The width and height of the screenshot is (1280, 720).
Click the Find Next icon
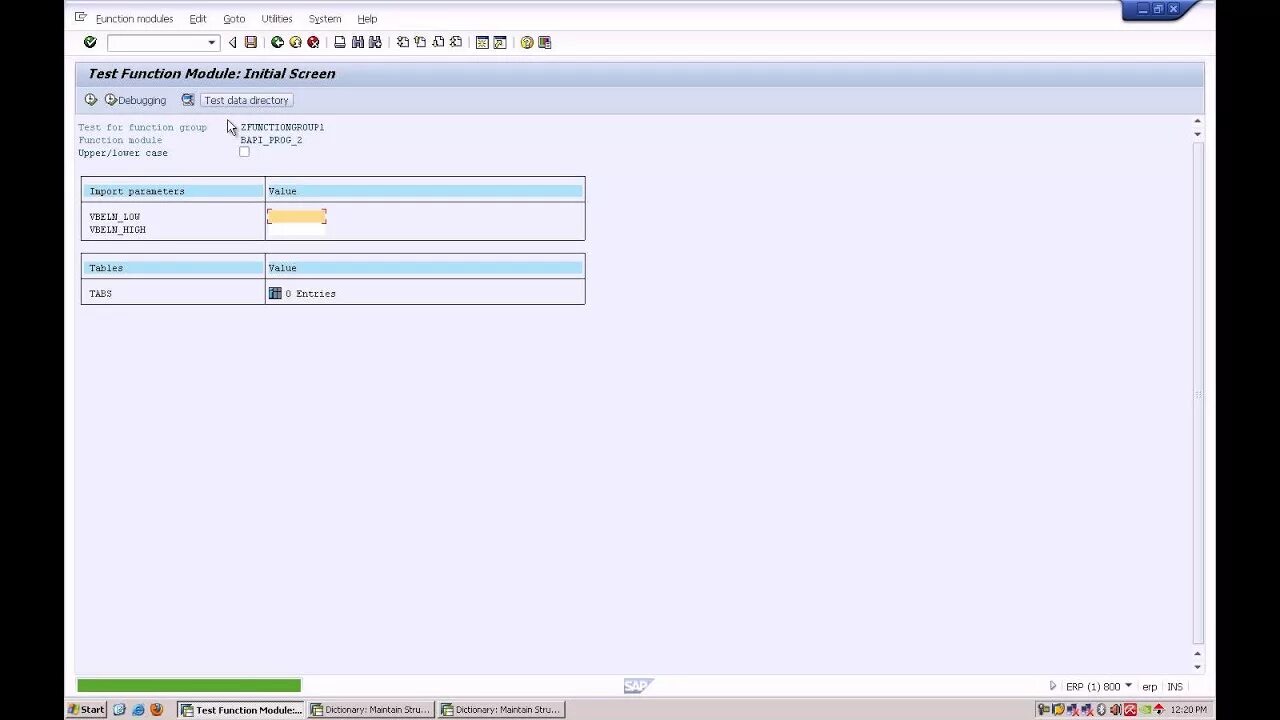point(375,42)
